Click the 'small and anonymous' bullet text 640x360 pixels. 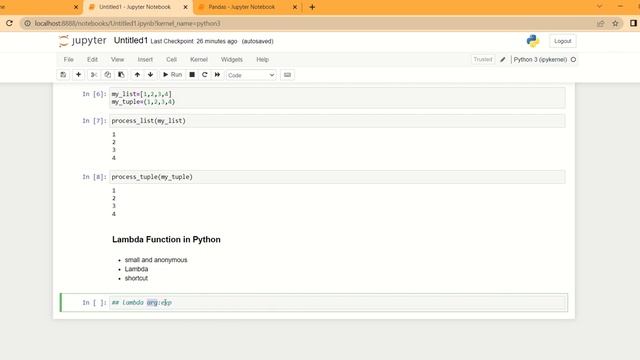click(156, 260)
